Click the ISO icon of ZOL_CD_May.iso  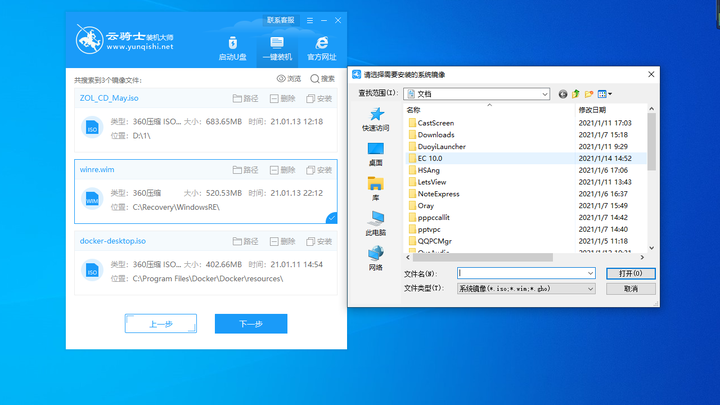coord(92,128)
